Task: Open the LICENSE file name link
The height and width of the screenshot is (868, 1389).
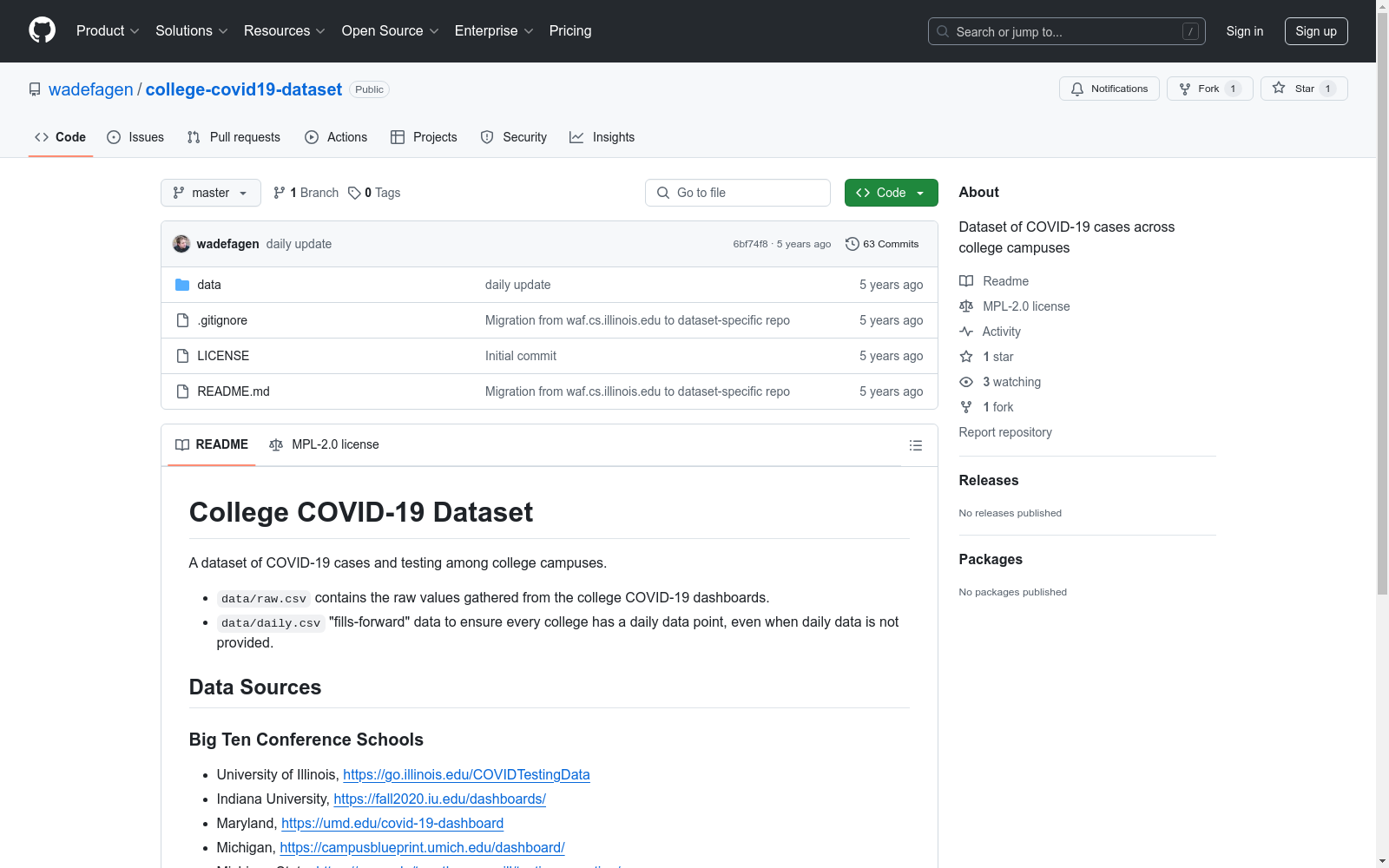Action: (x=223, y=356)
